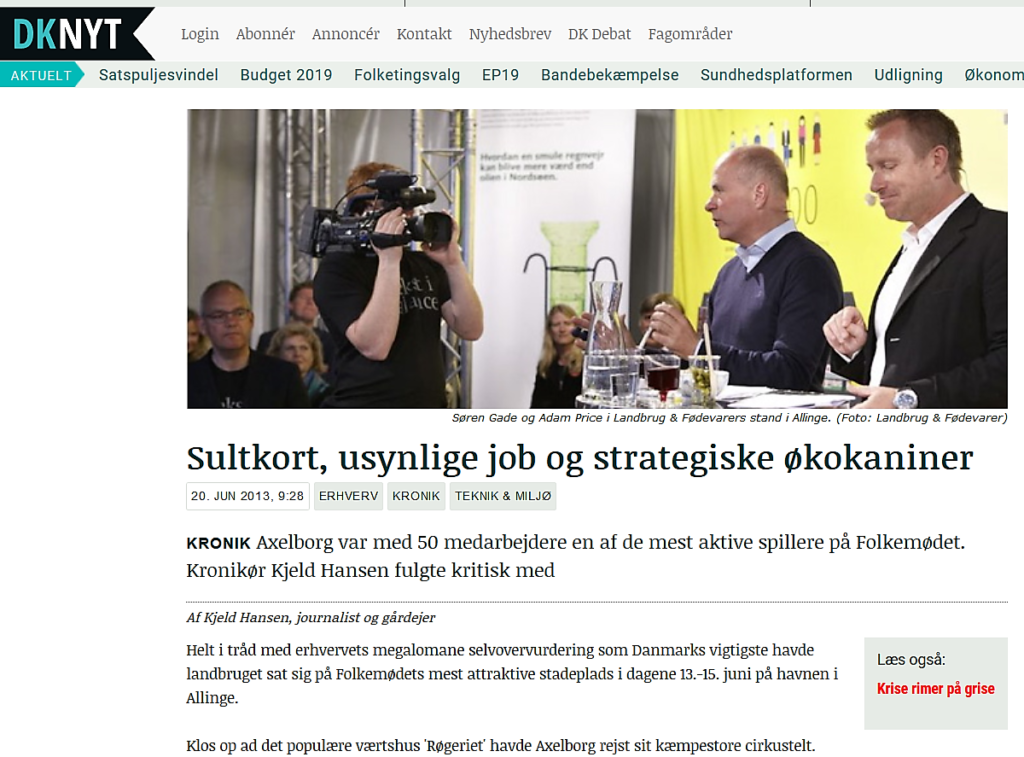Open the Budget 2019 topic
This screenshot has width=1024, height=757.
click(286, 75)
